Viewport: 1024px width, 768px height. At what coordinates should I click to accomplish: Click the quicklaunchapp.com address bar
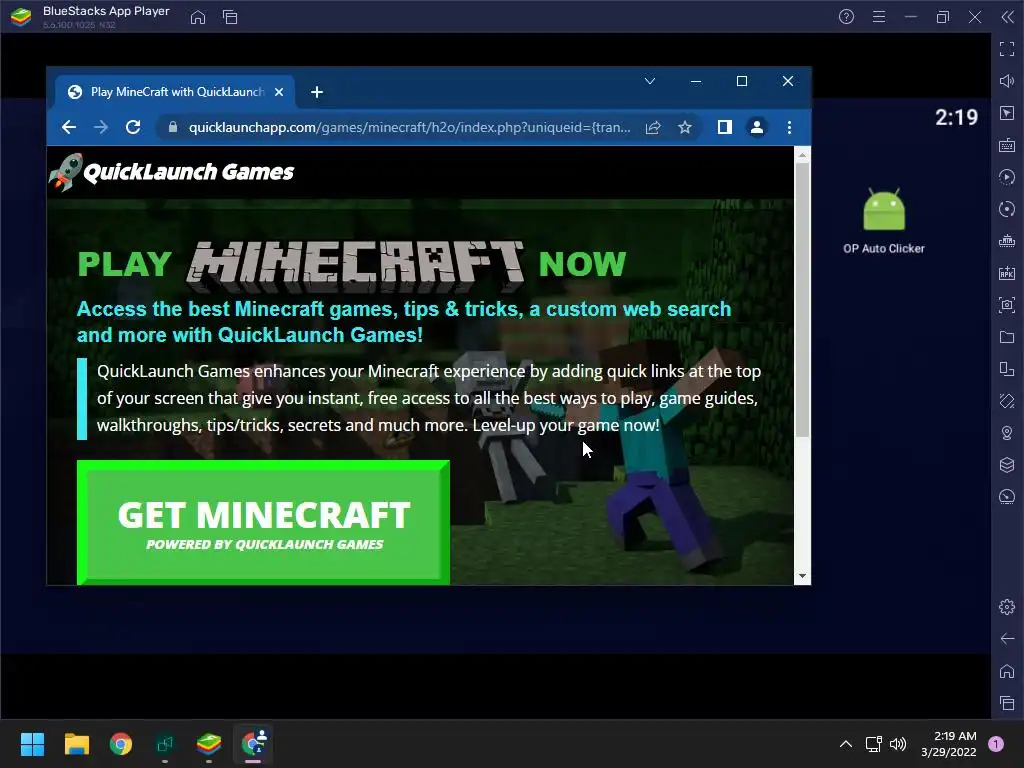point(409,127)
